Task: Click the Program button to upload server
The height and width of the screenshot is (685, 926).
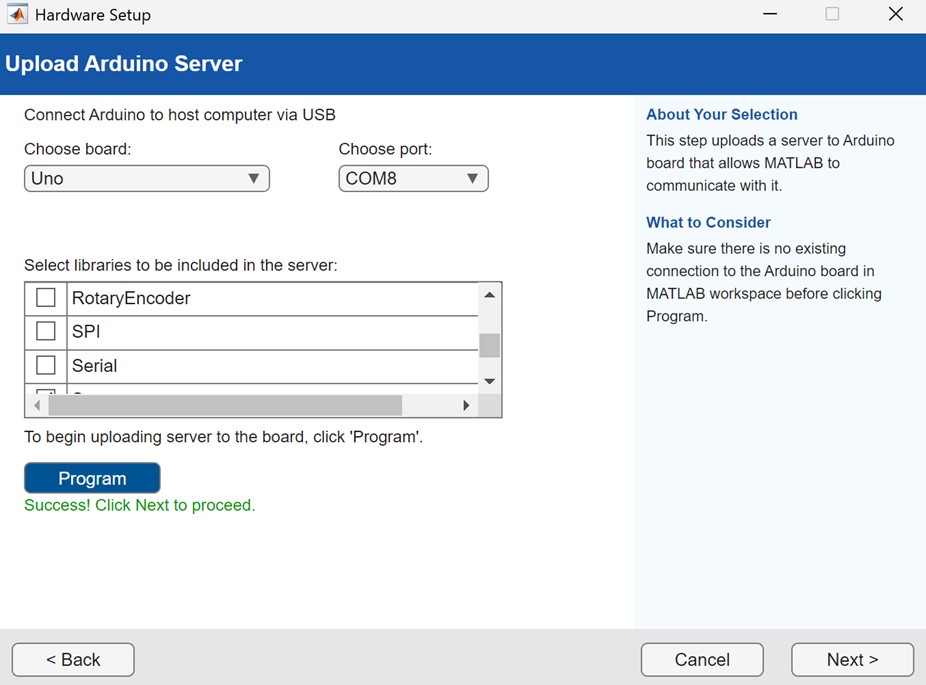Action: tap(92, 477)
